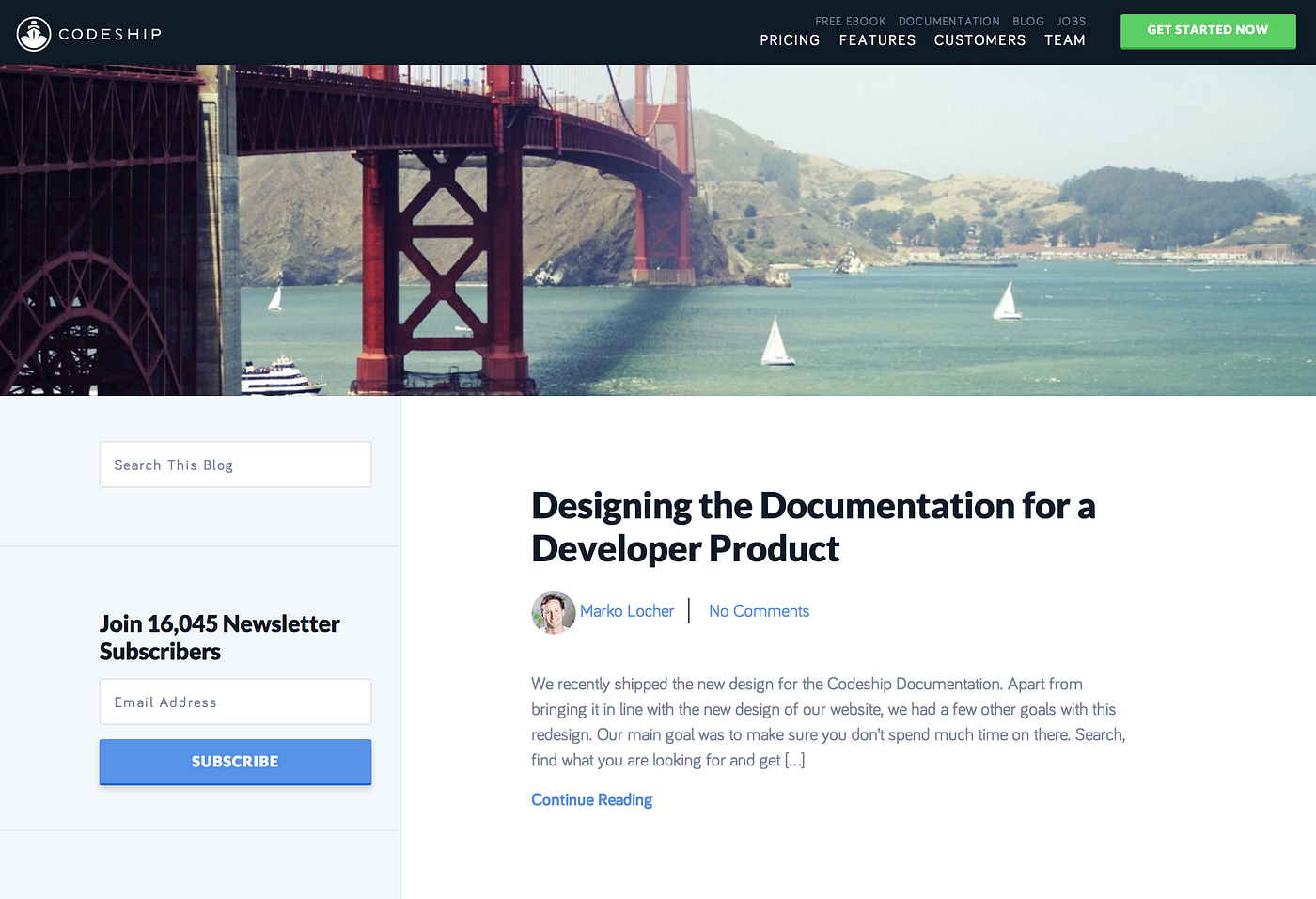Open Marko Locher's author avatar photo
1316x899 pixels.
554,612
